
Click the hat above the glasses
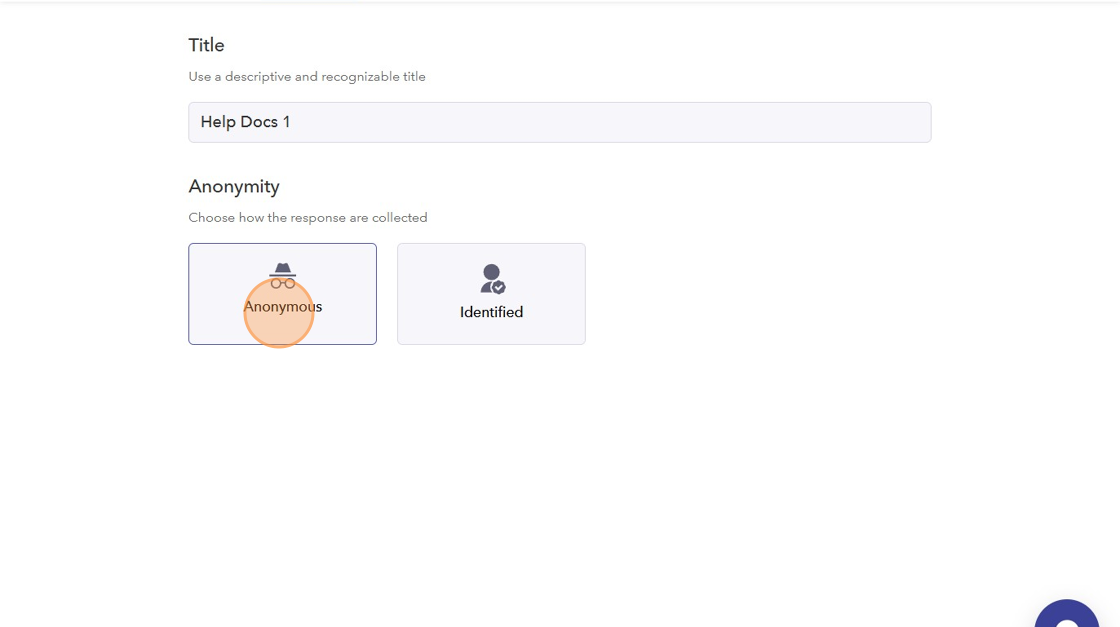(x=282, y=269)
